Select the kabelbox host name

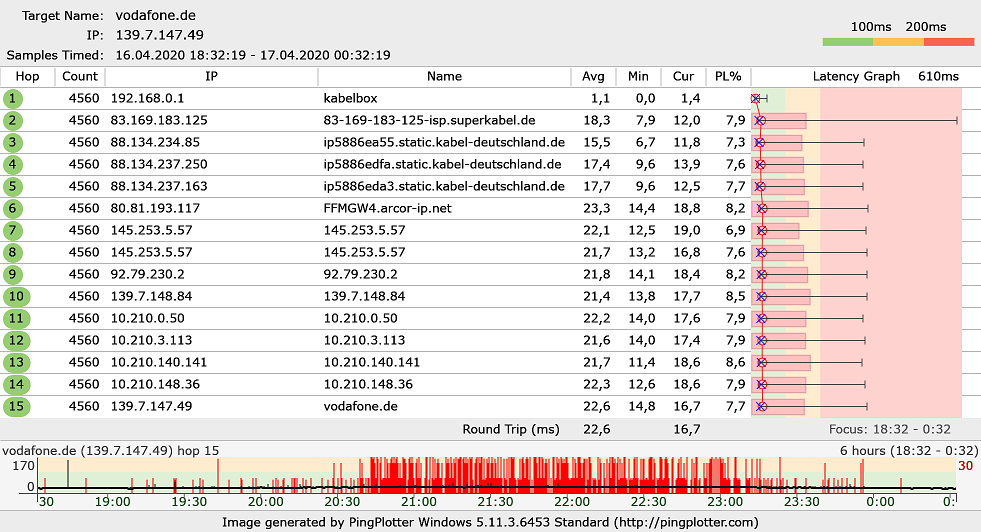pos(350,98)
